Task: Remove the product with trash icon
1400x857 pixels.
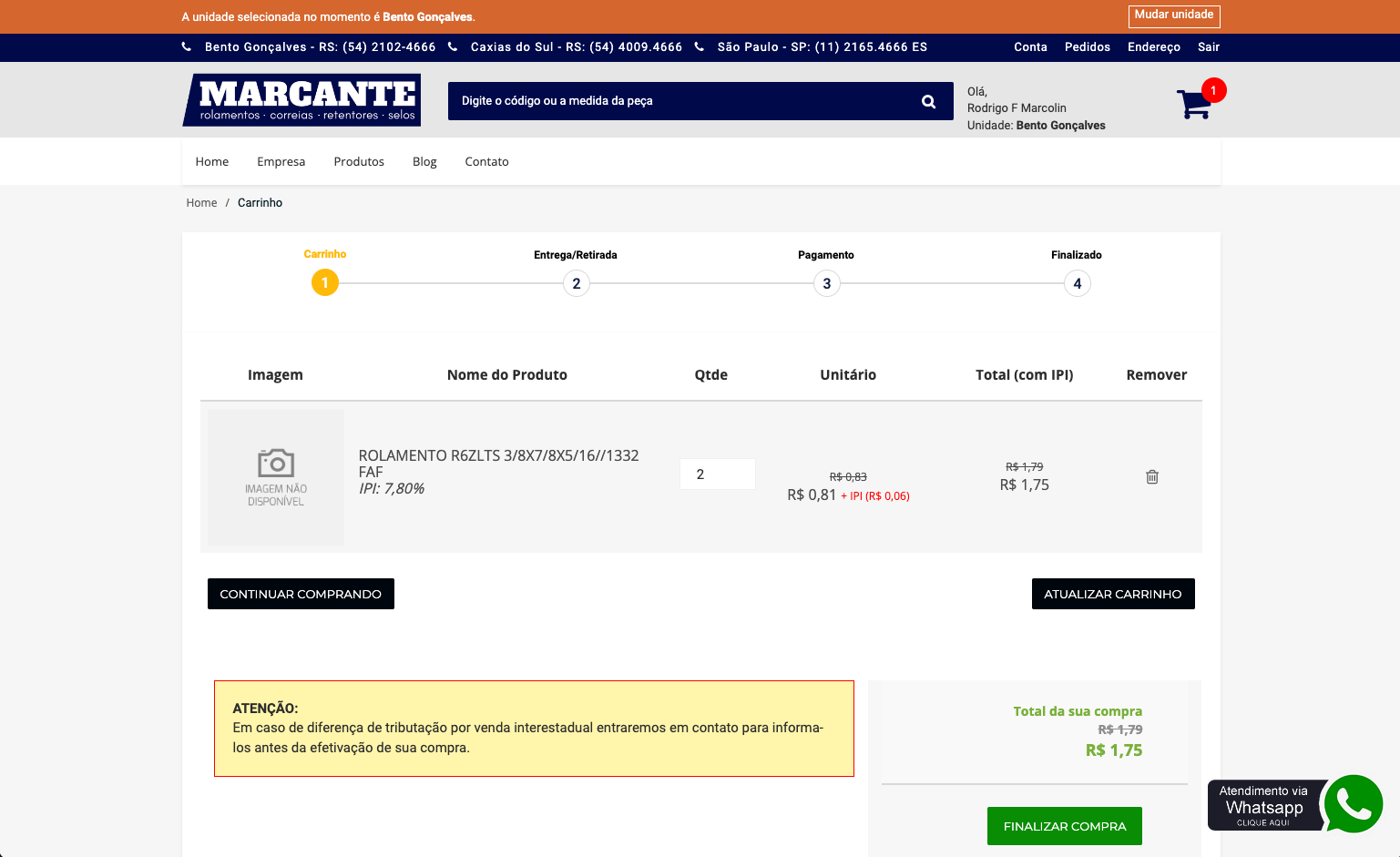Action: coord(1151,477)
